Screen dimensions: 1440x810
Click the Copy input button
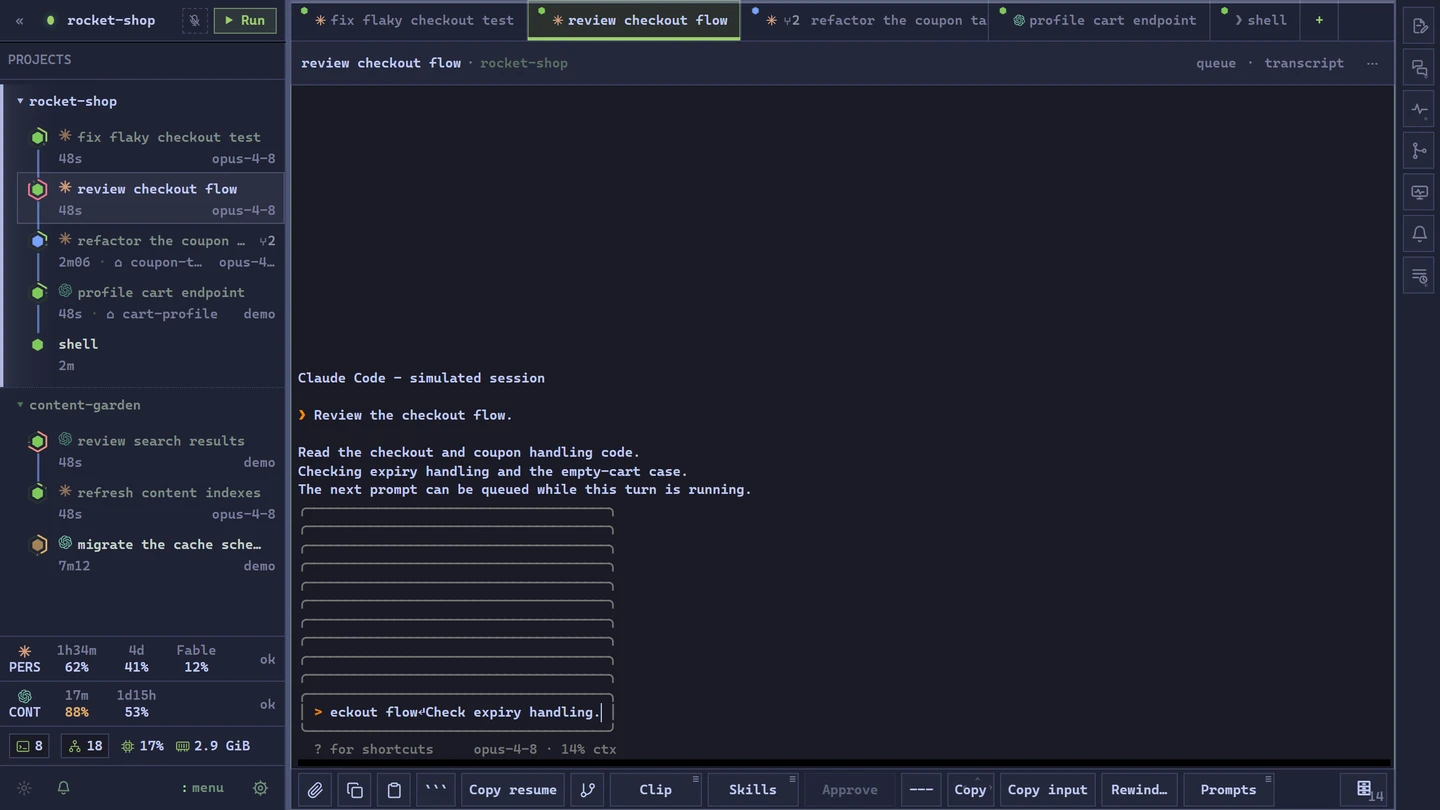[x=1047, y=790]
